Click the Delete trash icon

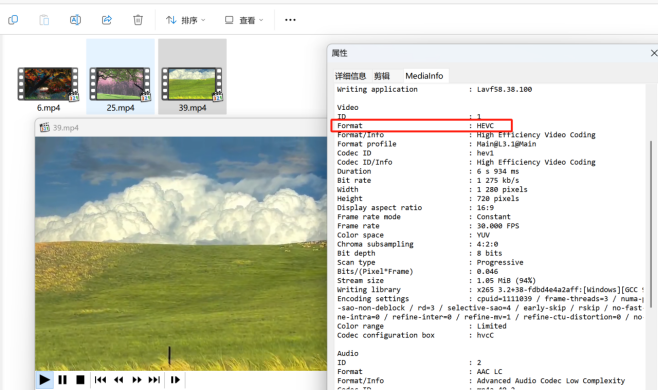pyautogui.click(x=138, y=20)
